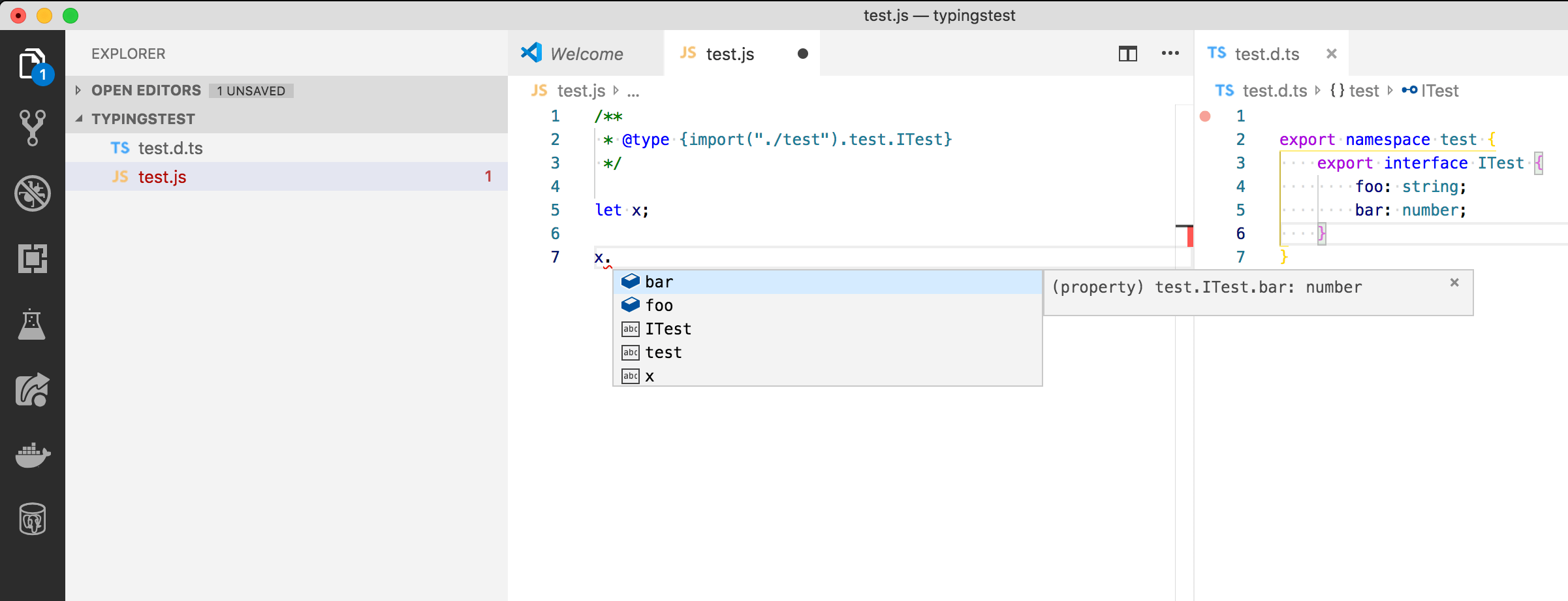Click the VS Code logo on Welcome tab
The width and height of the screenshot is (1568, 601).
[x=531, y=53]
